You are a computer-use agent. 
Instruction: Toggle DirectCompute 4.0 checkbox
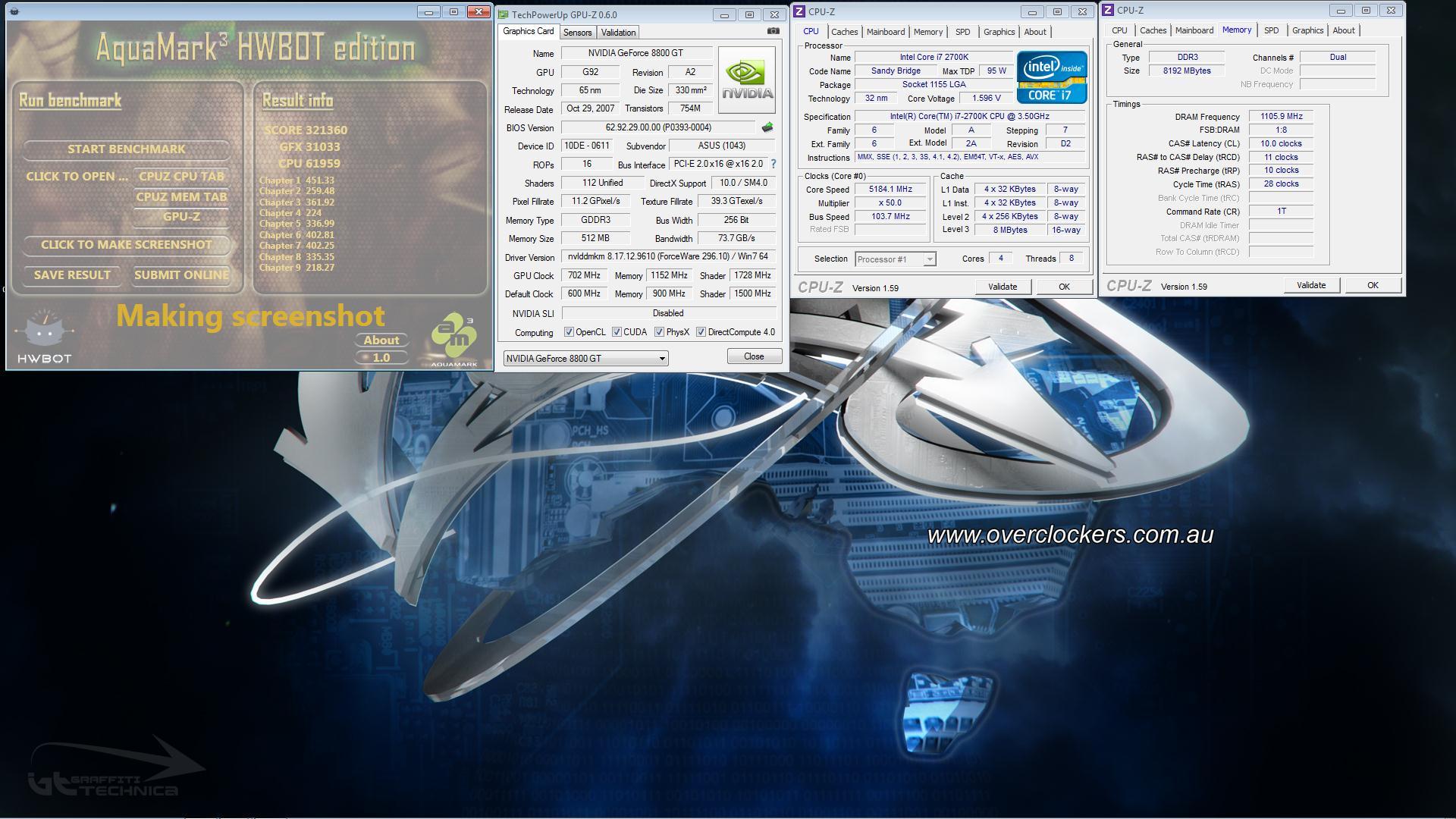(701, 332)
